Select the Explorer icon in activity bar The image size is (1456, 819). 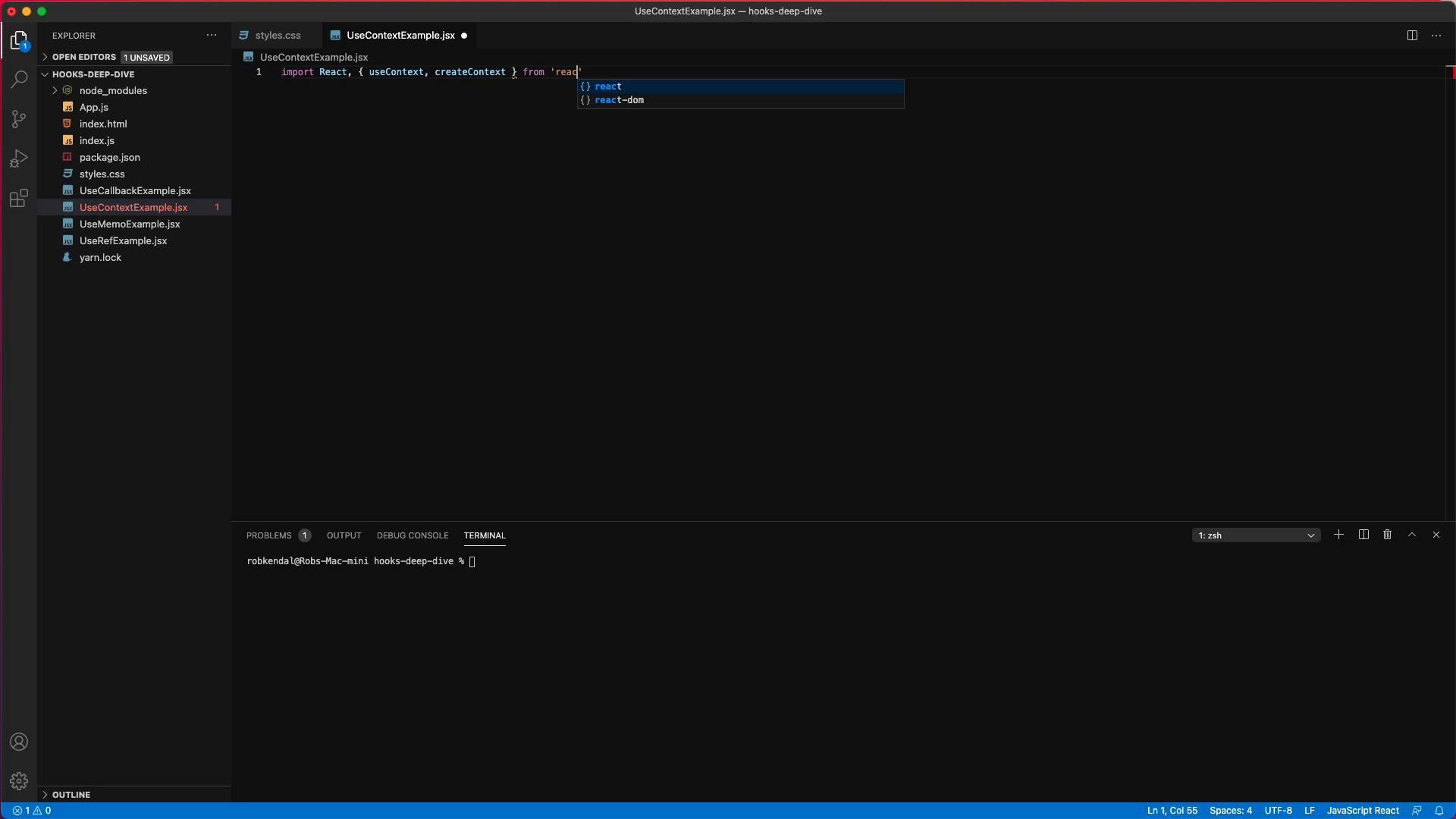tap(19, 40)
